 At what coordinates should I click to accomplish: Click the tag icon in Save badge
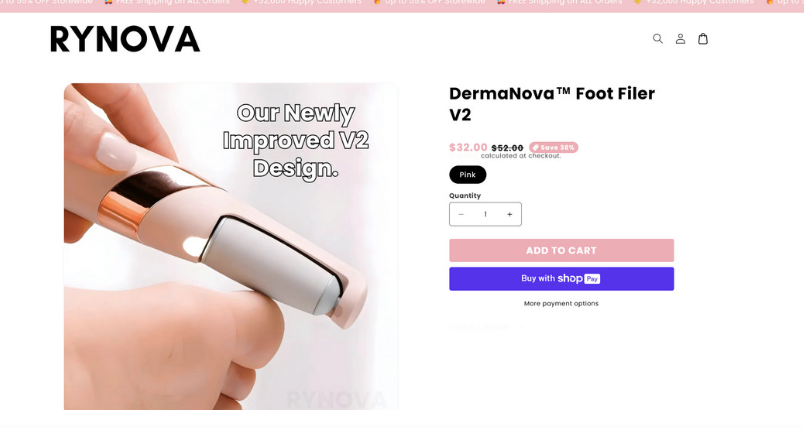(535, 148)
